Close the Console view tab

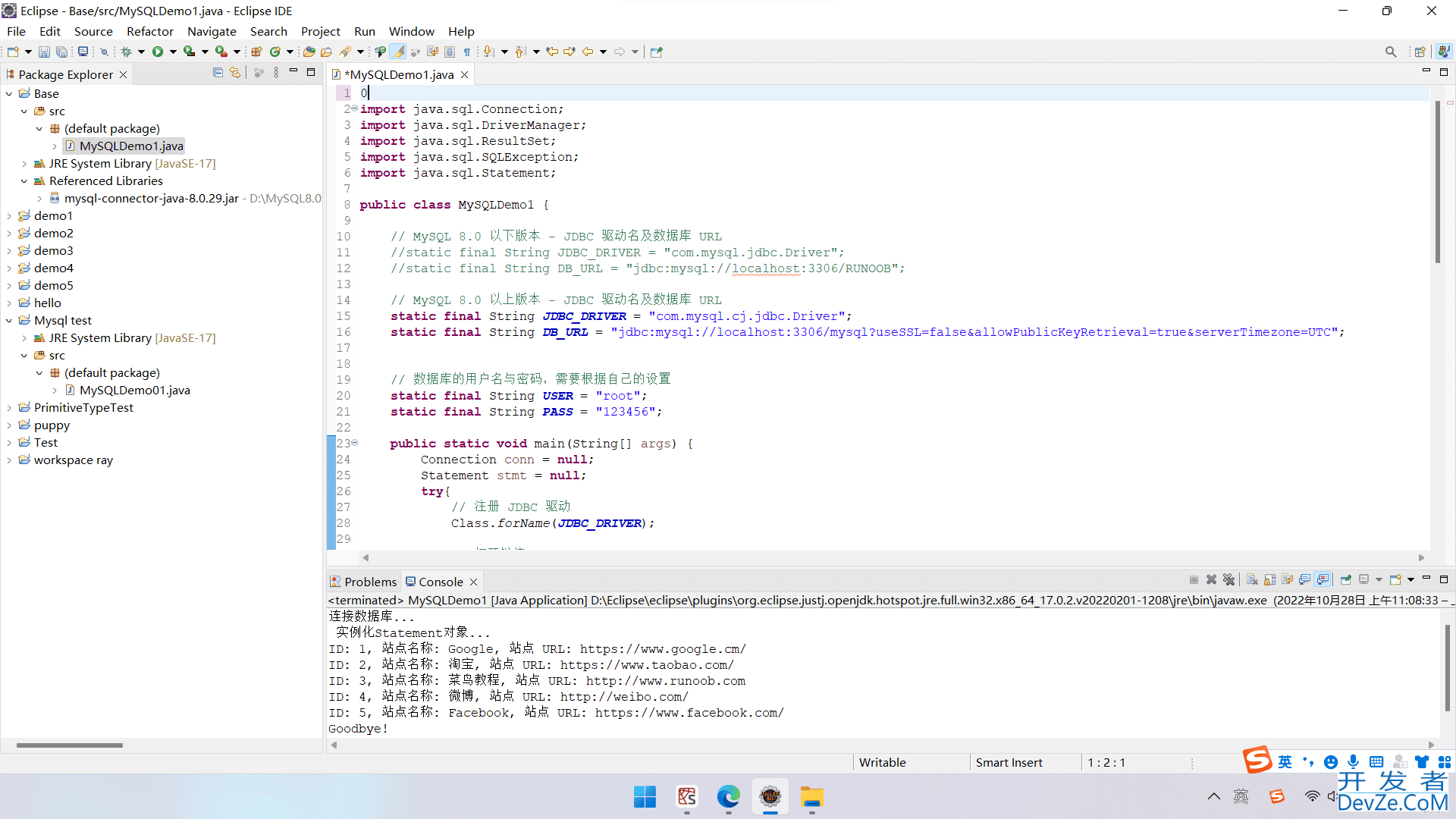[473, 582]
